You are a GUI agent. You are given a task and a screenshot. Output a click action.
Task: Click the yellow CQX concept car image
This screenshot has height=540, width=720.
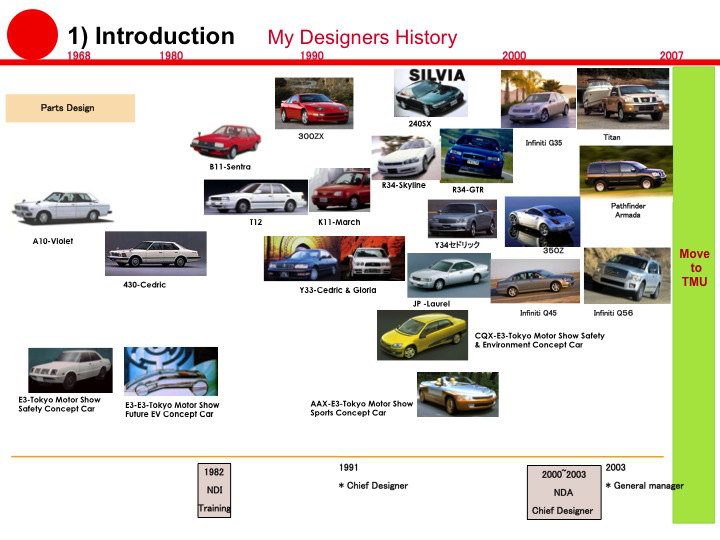[422, 335]
